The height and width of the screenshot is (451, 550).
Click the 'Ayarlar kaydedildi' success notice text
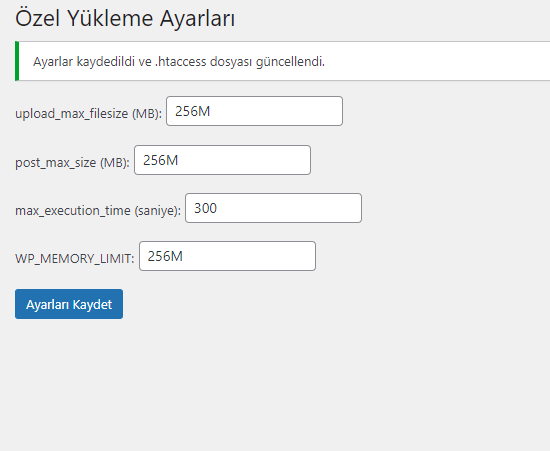tap(179, 62)
